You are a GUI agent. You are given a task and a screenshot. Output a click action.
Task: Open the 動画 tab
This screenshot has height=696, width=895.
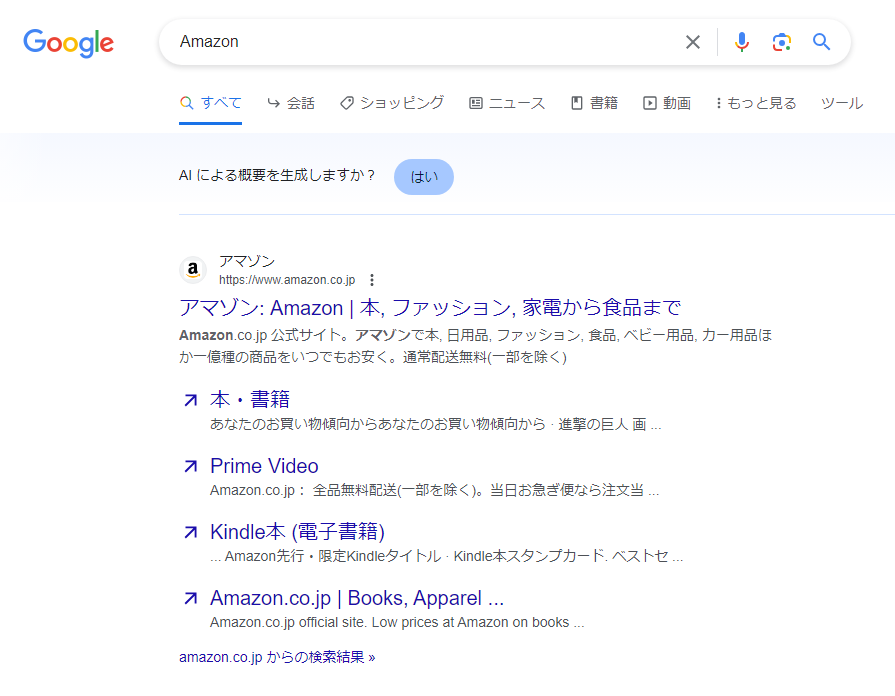click(667, 103)
